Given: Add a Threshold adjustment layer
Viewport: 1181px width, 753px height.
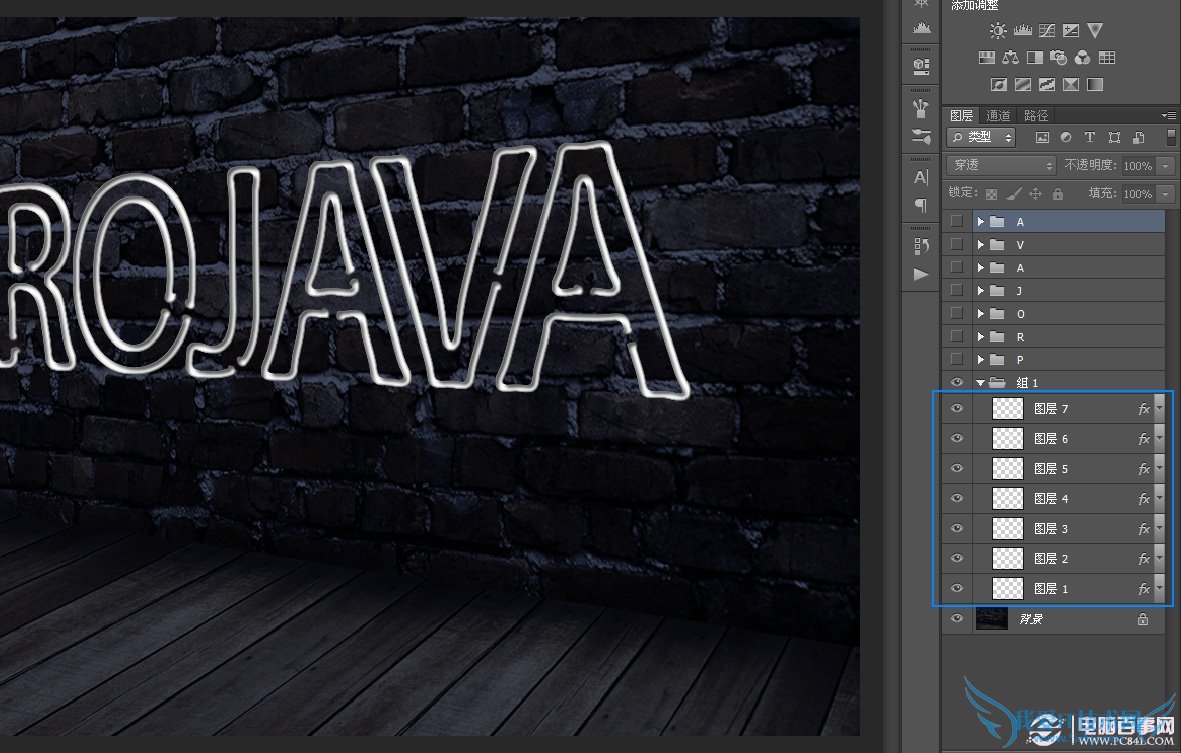Looking at the screenshot, I should pos(1047,84).
